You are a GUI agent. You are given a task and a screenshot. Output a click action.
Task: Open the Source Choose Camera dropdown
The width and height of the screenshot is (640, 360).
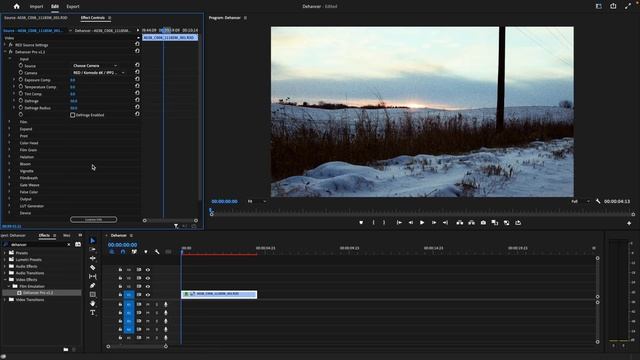95,65
